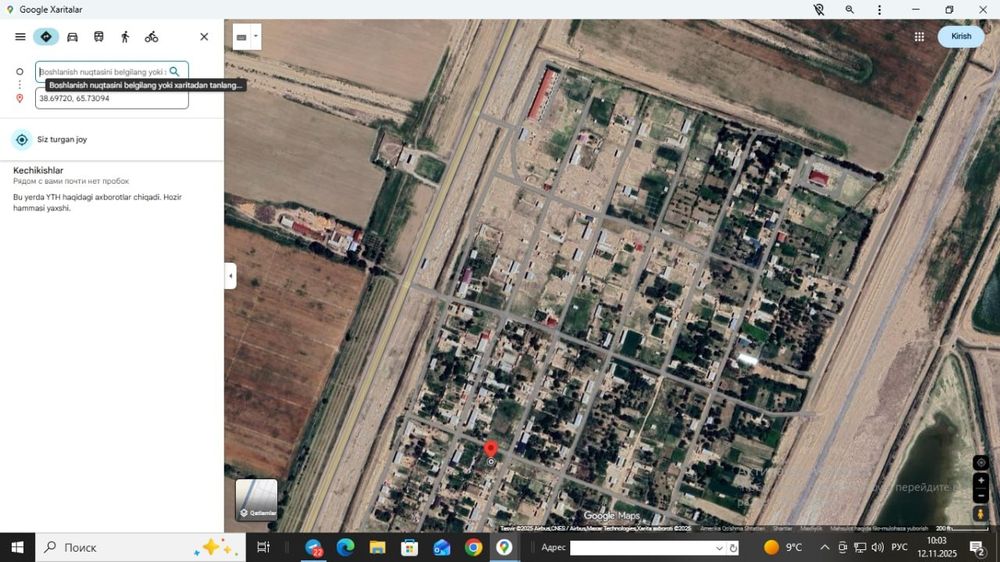Open the hamburger main menu

20,37
